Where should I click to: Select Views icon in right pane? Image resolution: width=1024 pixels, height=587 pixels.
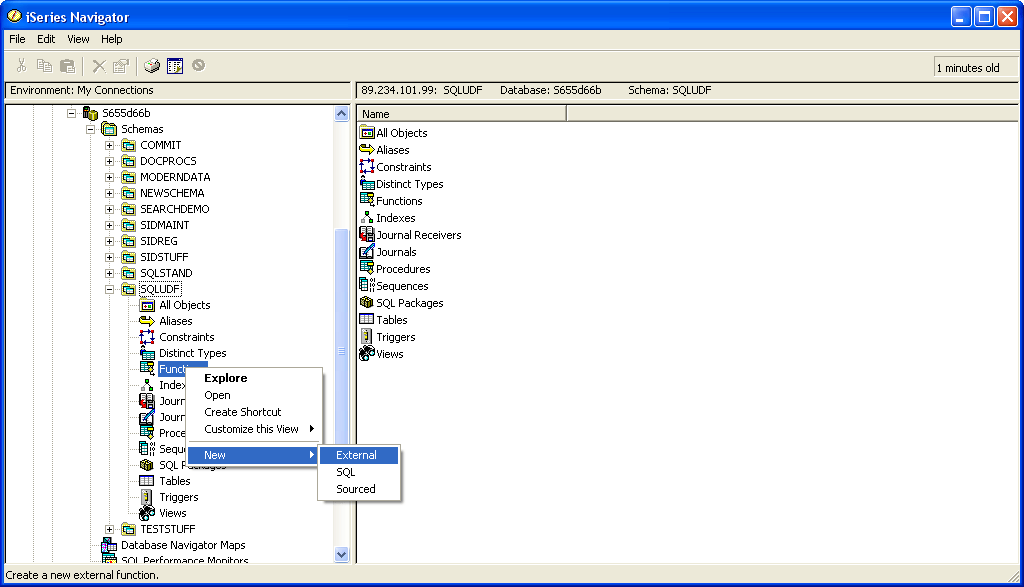pos(367,353)
